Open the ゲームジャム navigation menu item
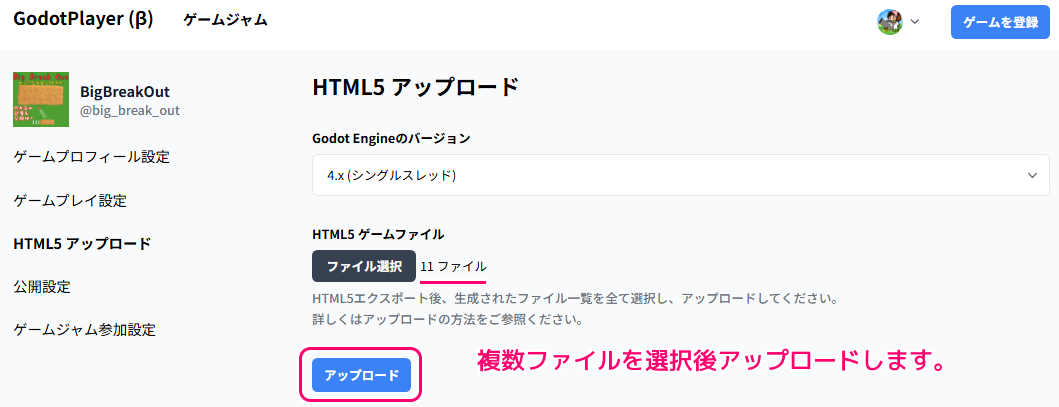 [225, 20]
